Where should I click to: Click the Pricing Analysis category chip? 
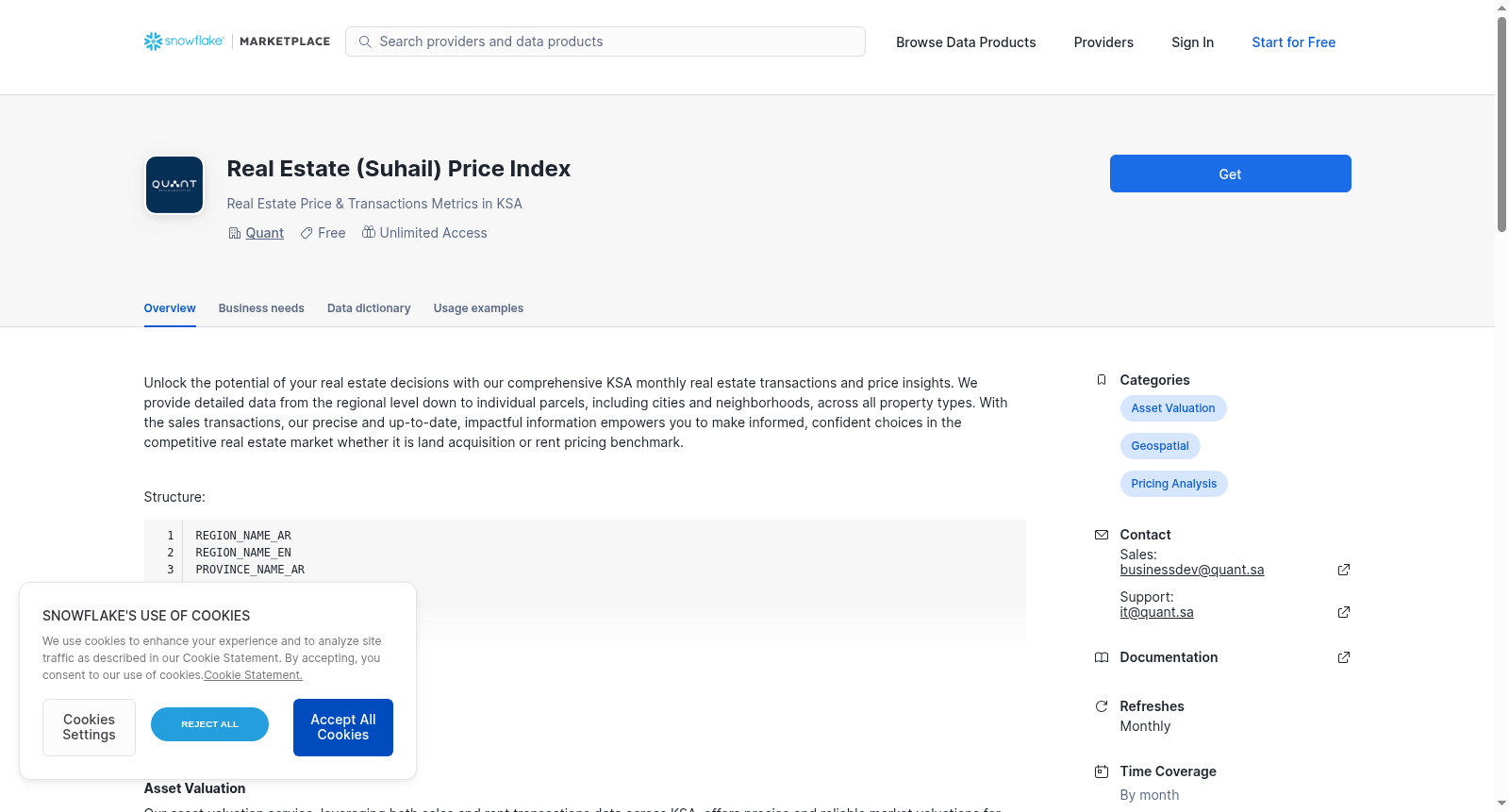pyautogui.click(x=1173, y=484)
